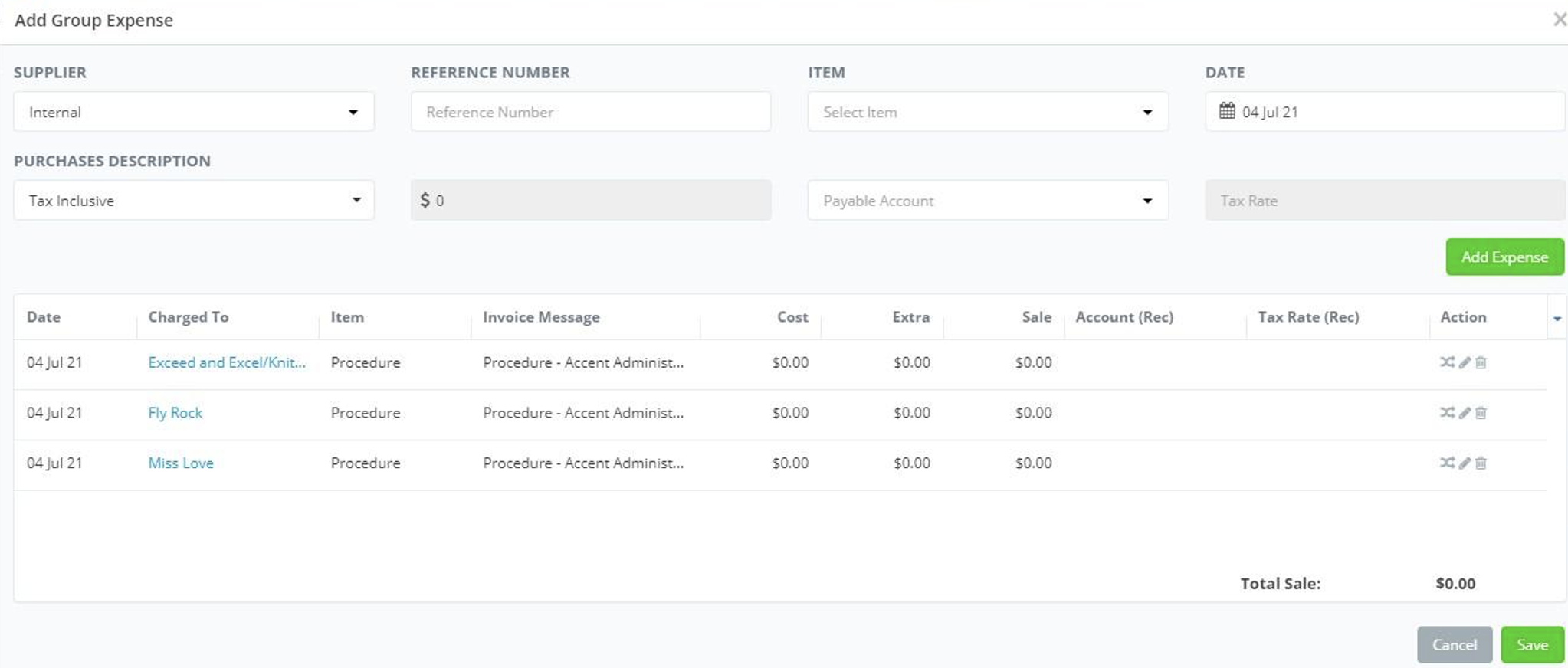Expand table column options arrow beside Action

click(1557, 318)
